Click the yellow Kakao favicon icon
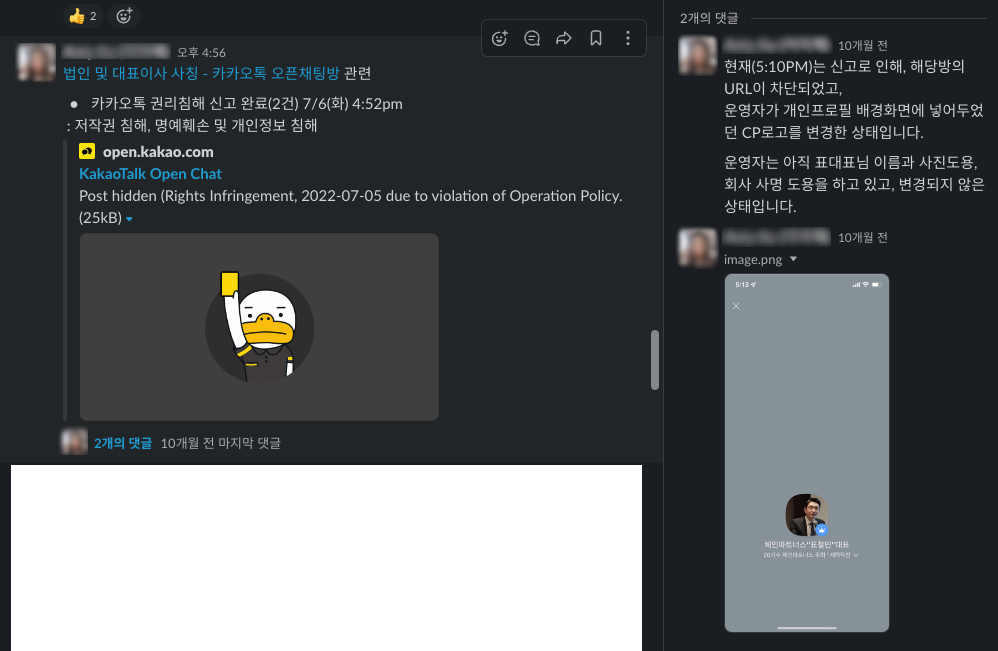The height and width of the screenshot is (651, 998). [x=87, y=152]
